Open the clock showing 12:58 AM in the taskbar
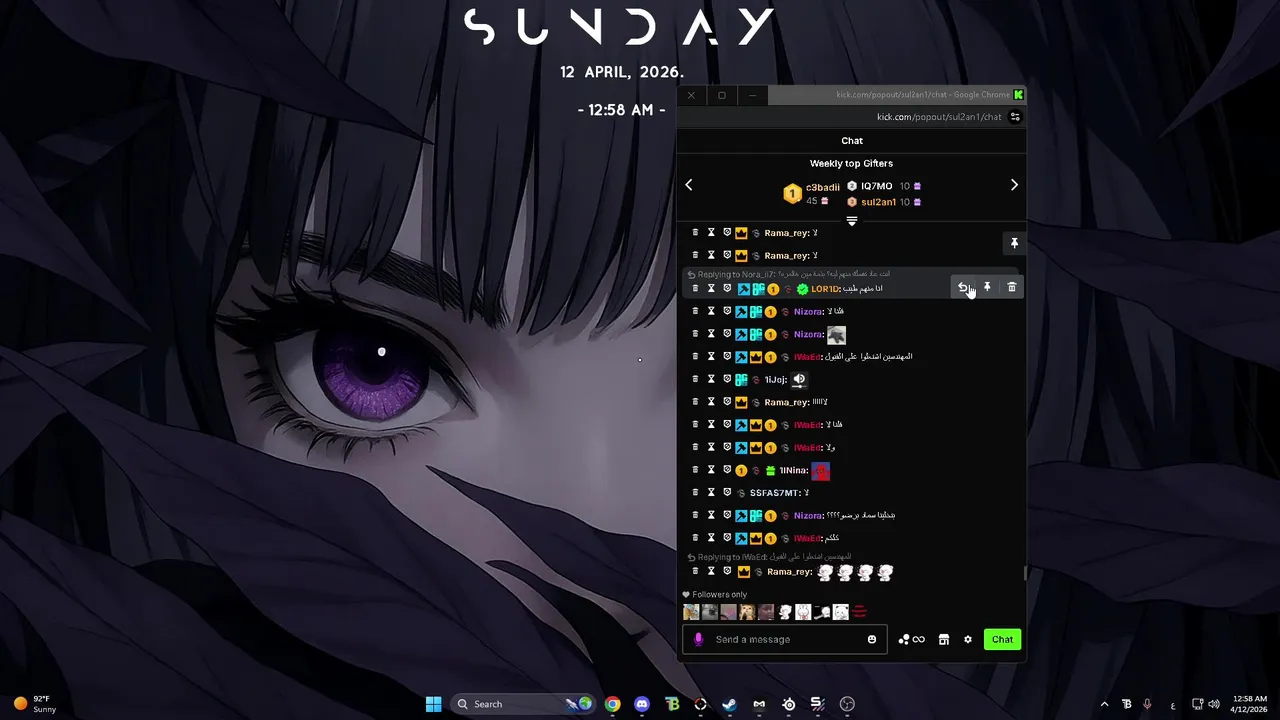Image resolution: width=1280 pixels, height=720 pixels. tap(1250, 704)
